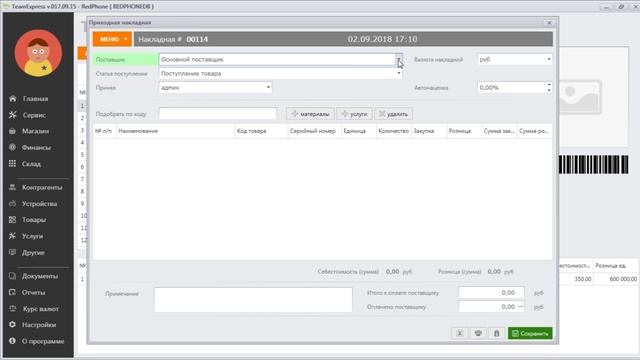
Task: Click the print invoice icon button
Action: click(478, 333)
